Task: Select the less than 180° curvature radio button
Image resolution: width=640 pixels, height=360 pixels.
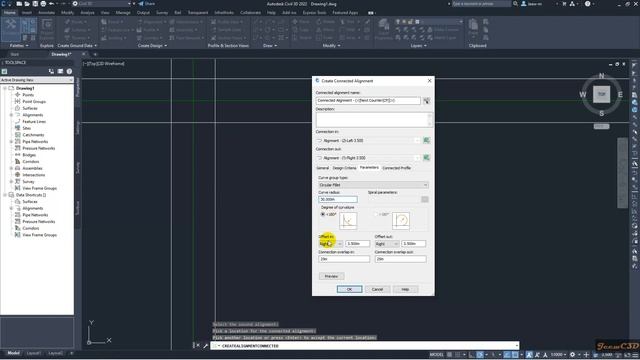Action: (323, 214)
